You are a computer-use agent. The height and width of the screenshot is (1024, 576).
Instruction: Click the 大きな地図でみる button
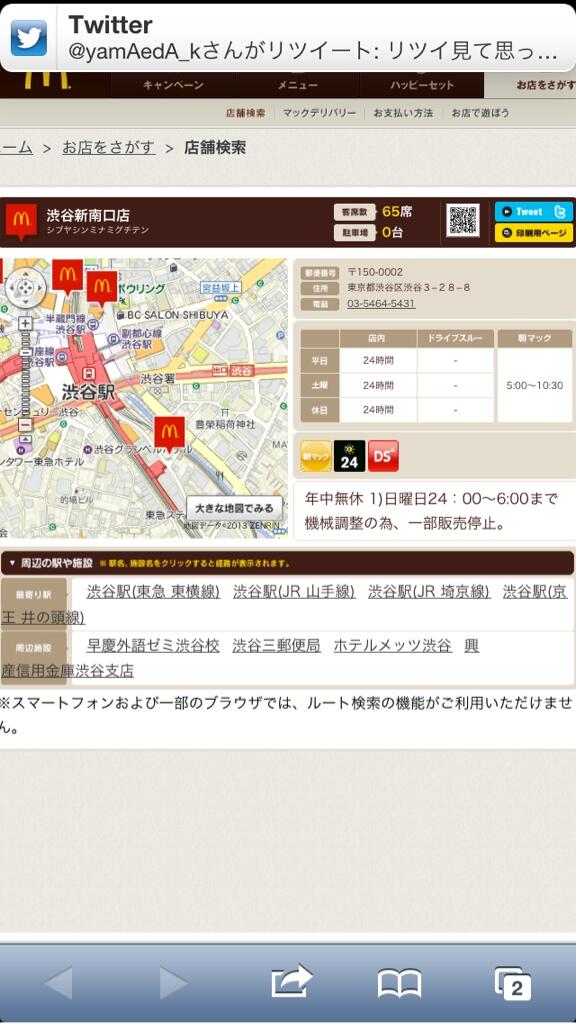[x=234, y=508]
